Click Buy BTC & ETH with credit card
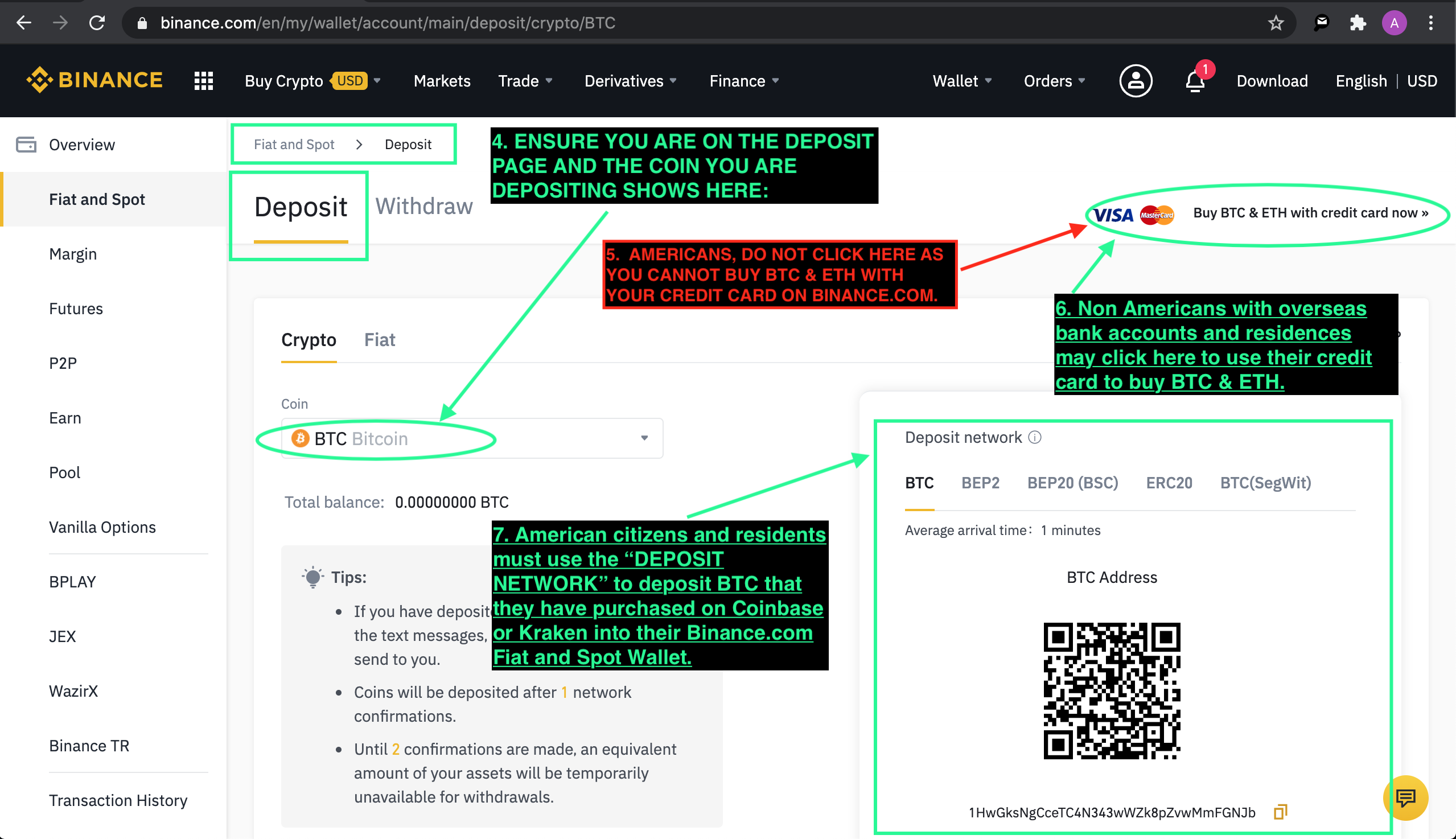The width and height of the screenshot is (1456, 839). pos(1310,213)
